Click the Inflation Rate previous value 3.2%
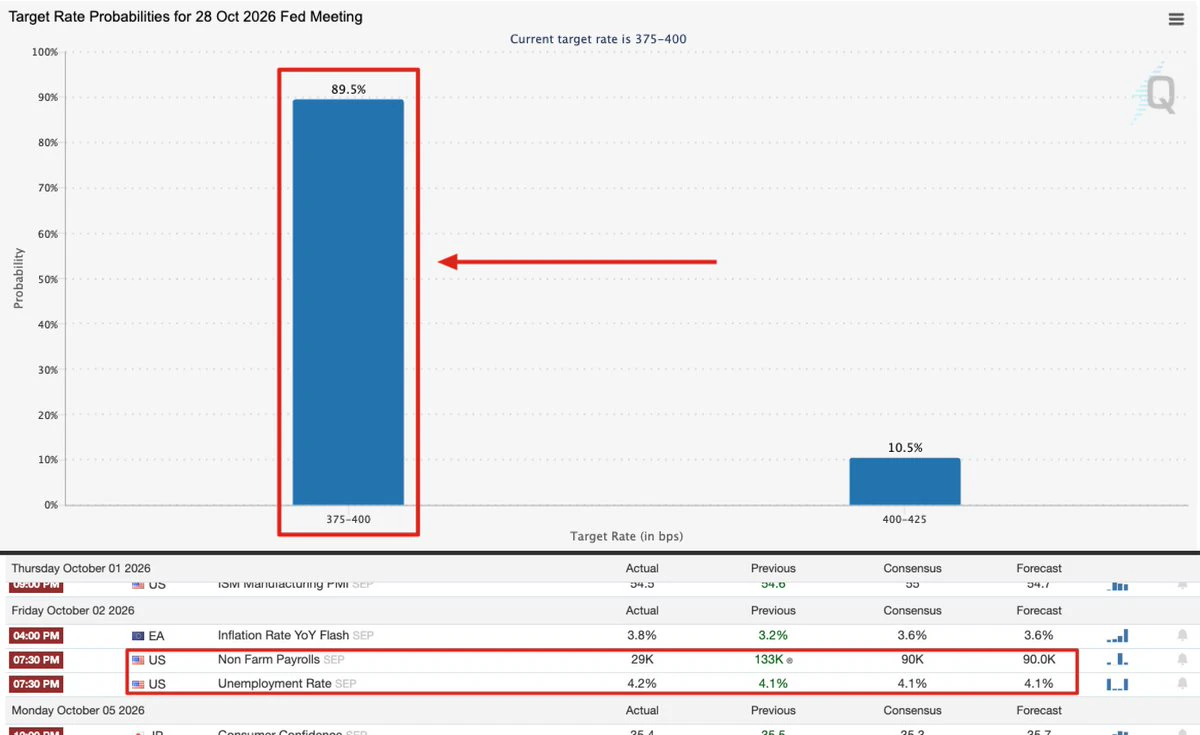The image size is (1200, 735). (773, 635)
